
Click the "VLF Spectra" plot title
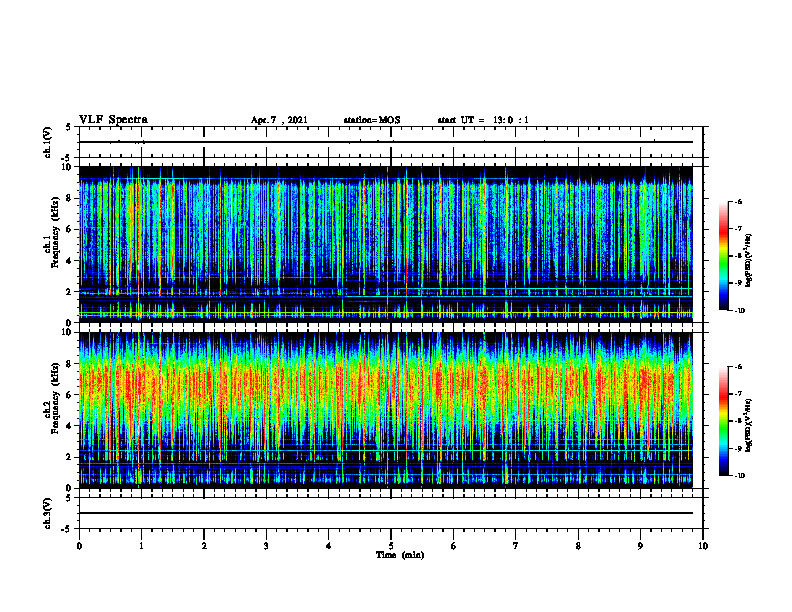(x=113, y=120)
